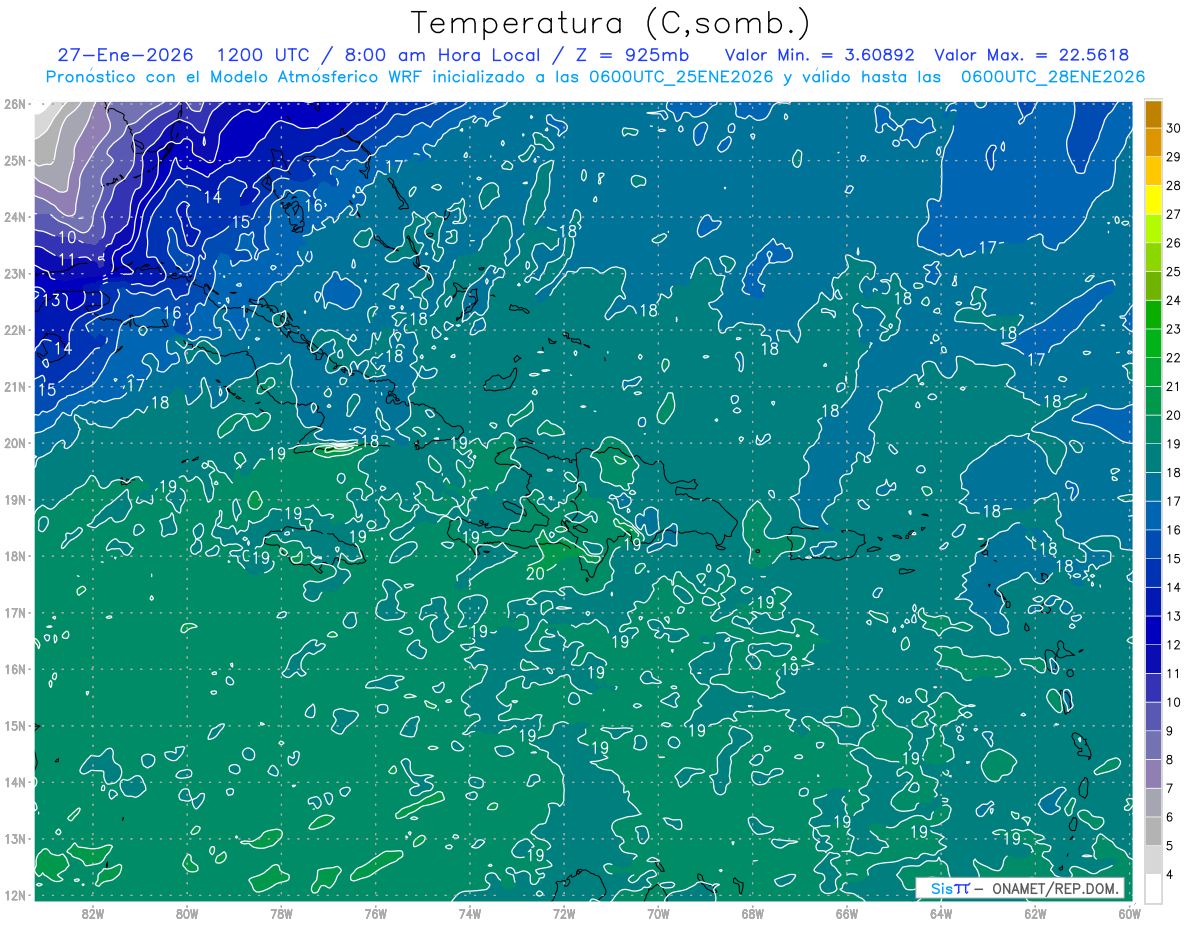Pick the yellow swatch between legend 27 and 28
This screenshot has height=927, width=1200.
1153,199
